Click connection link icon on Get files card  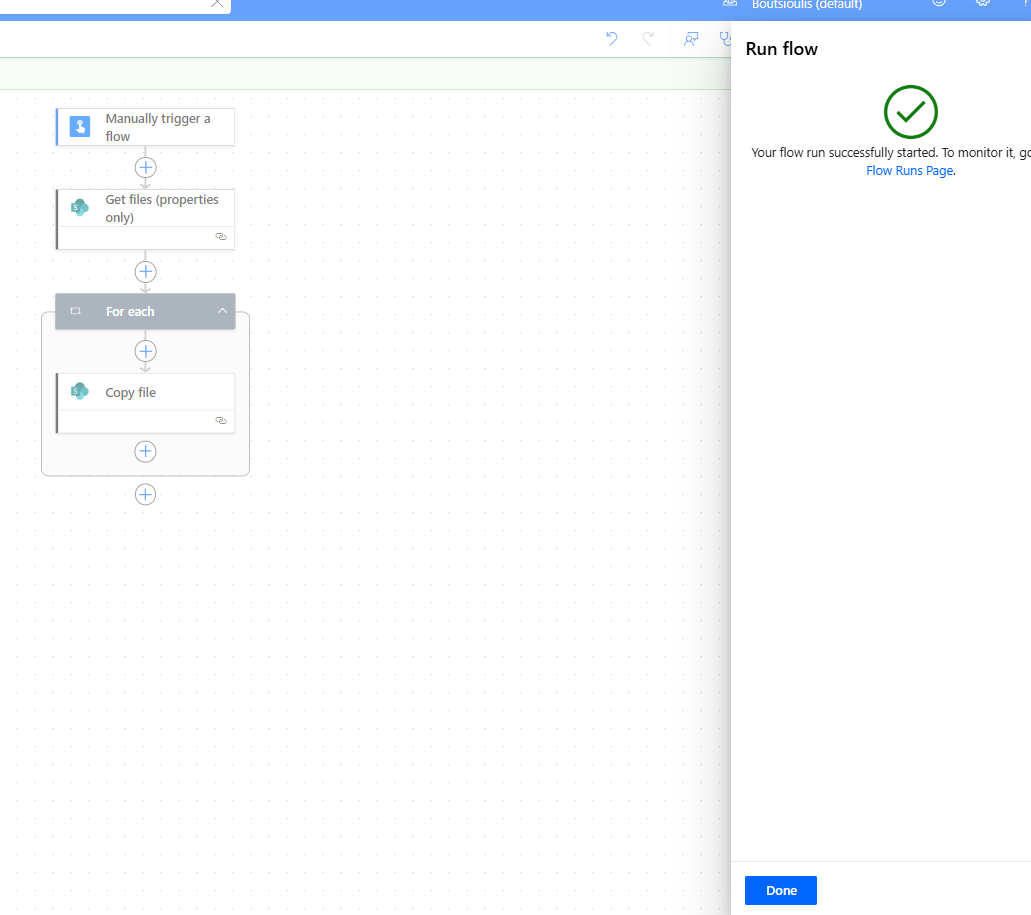click(221, 237)
